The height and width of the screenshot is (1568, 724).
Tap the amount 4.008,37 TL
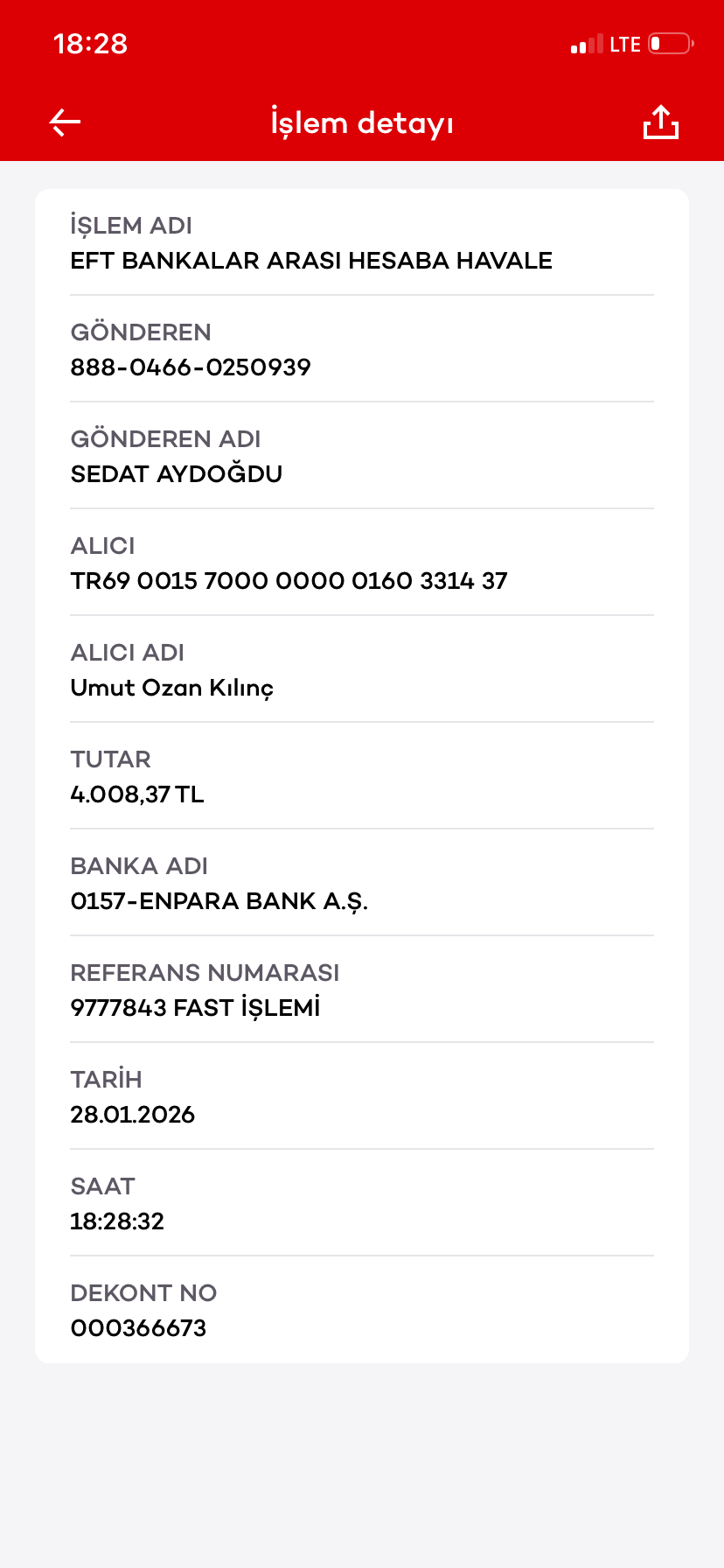(137, 794)
